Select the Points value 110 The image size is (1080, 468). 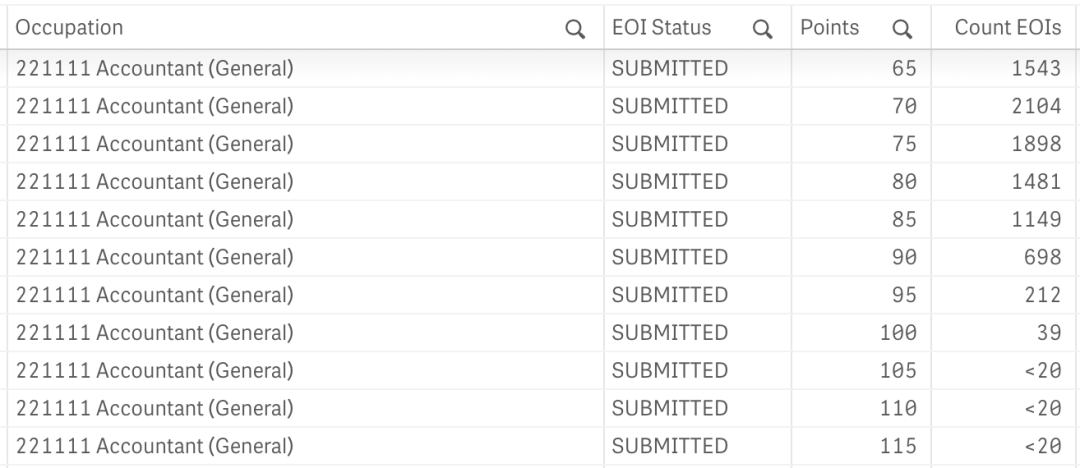898,409
